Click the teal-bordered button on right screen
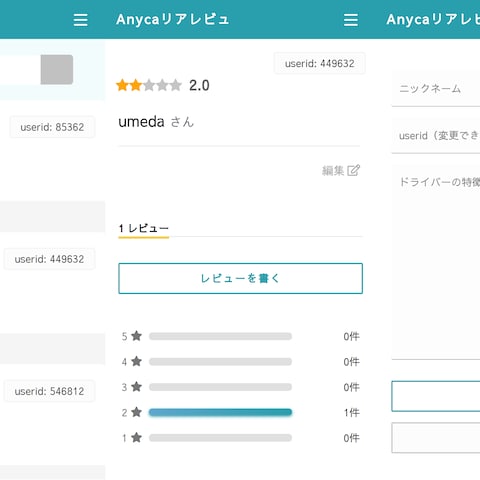Screen dimensions: 480x480 click(x=436, y=396)
